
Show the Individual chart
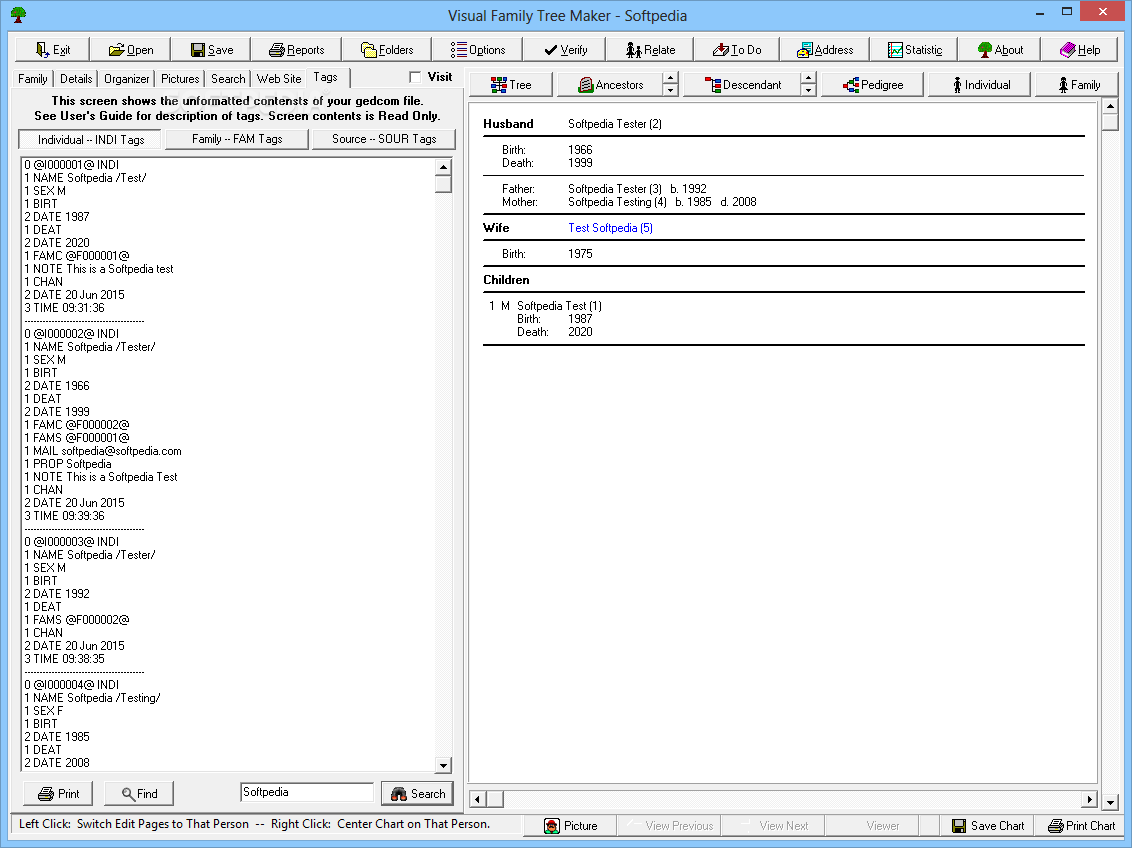[x=980, y=84]
